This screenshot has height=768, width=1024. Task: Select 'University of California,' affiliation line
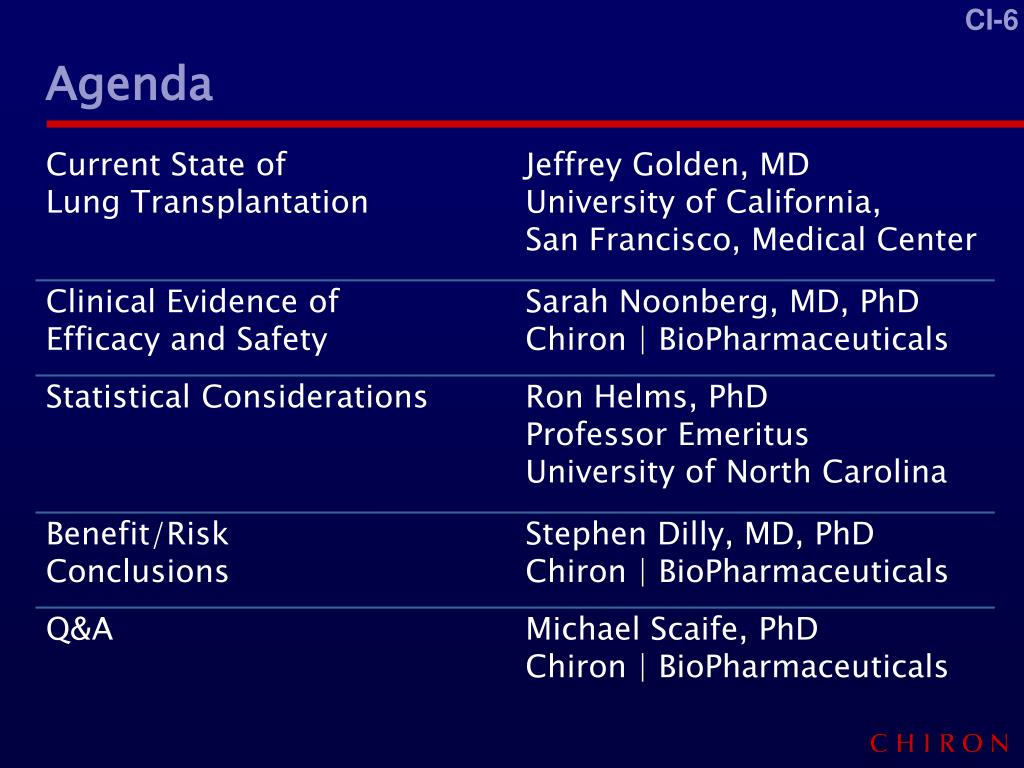[703, 202]
